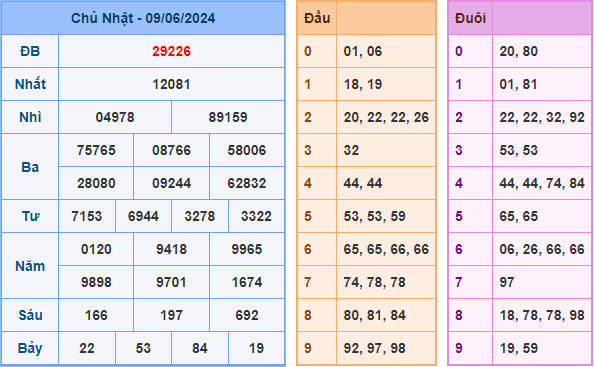Click the "Bảy" prize label
Image resolution: width=594 pixels, height=367 pixels.
coord(30,348)
